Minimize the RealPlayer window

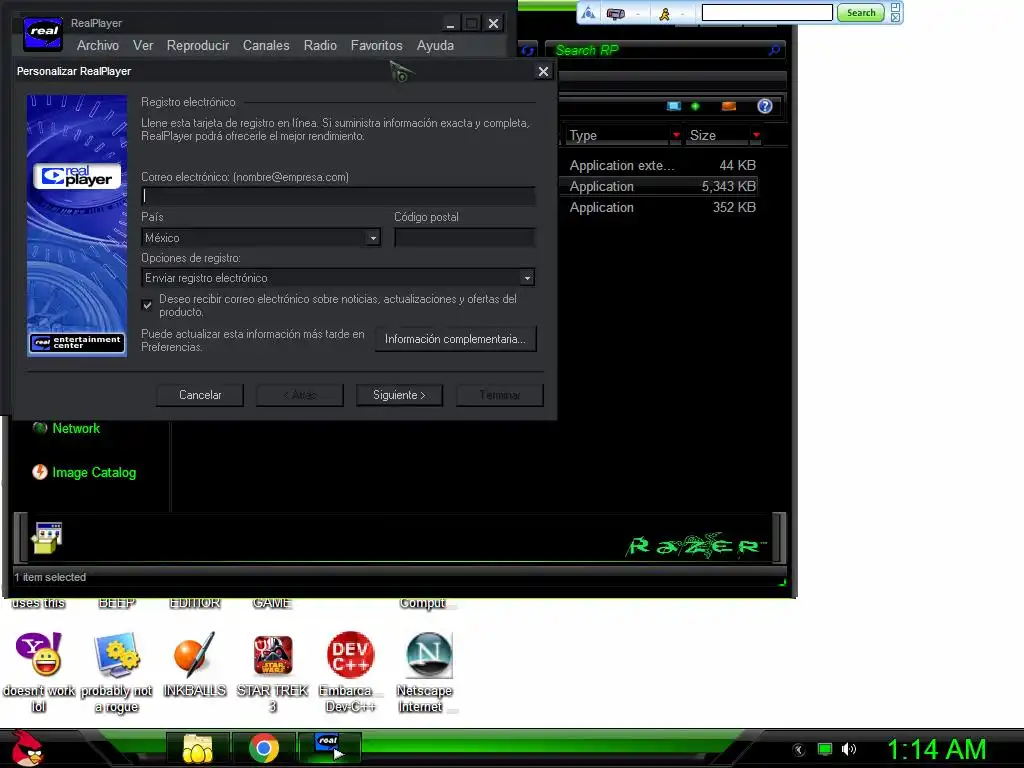(450, 24)
